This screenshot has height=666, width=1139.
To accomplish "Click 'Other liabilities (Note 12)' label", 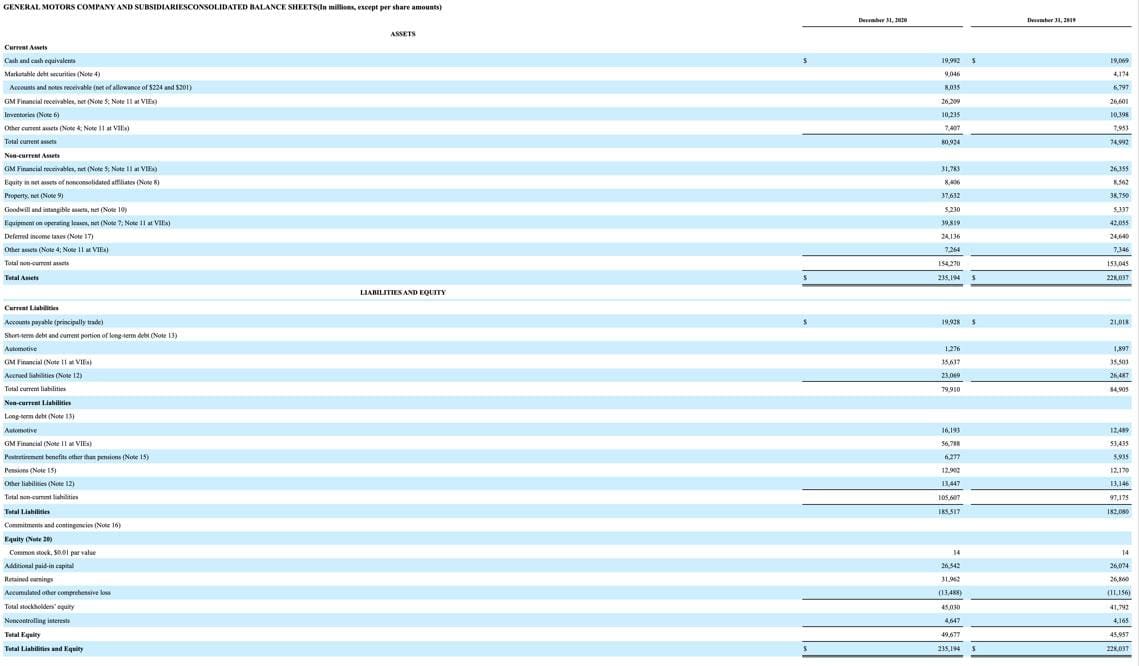I will click(x=39, y=484).
